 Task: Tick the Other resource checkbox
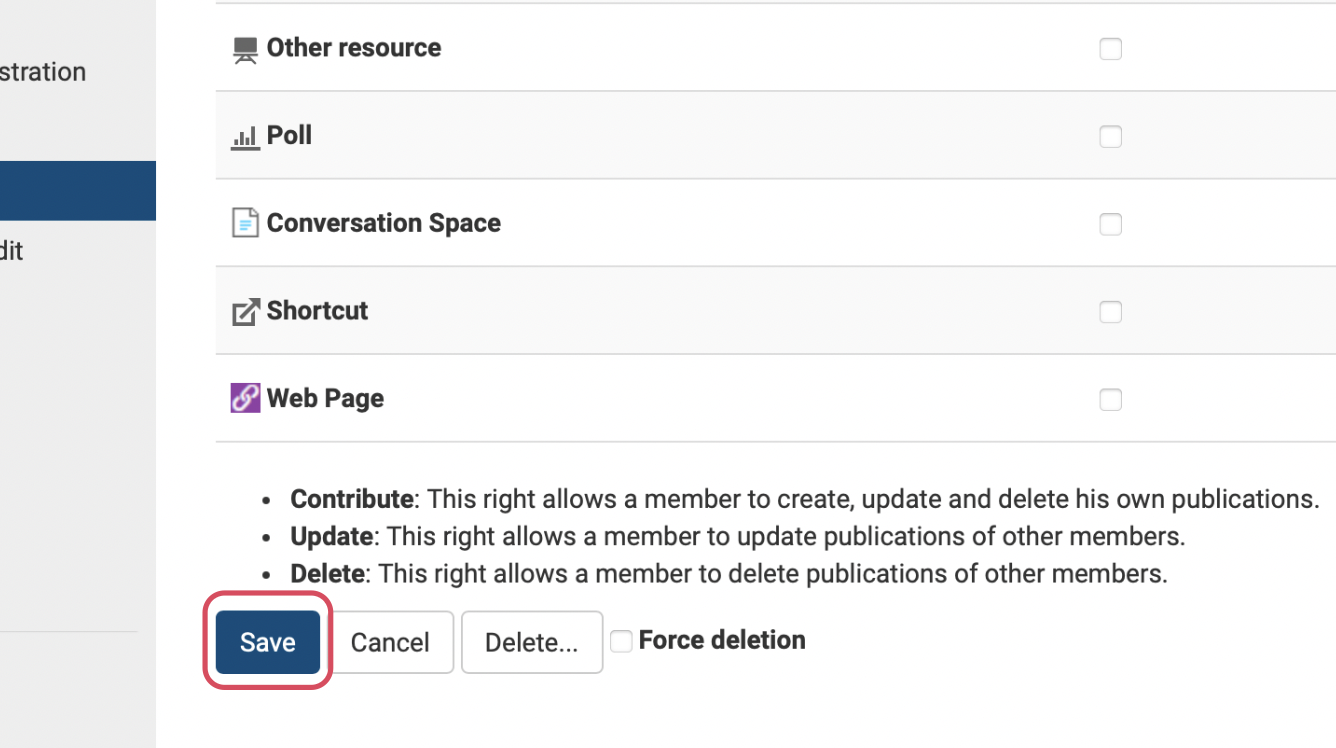(x=1110, y=49)
